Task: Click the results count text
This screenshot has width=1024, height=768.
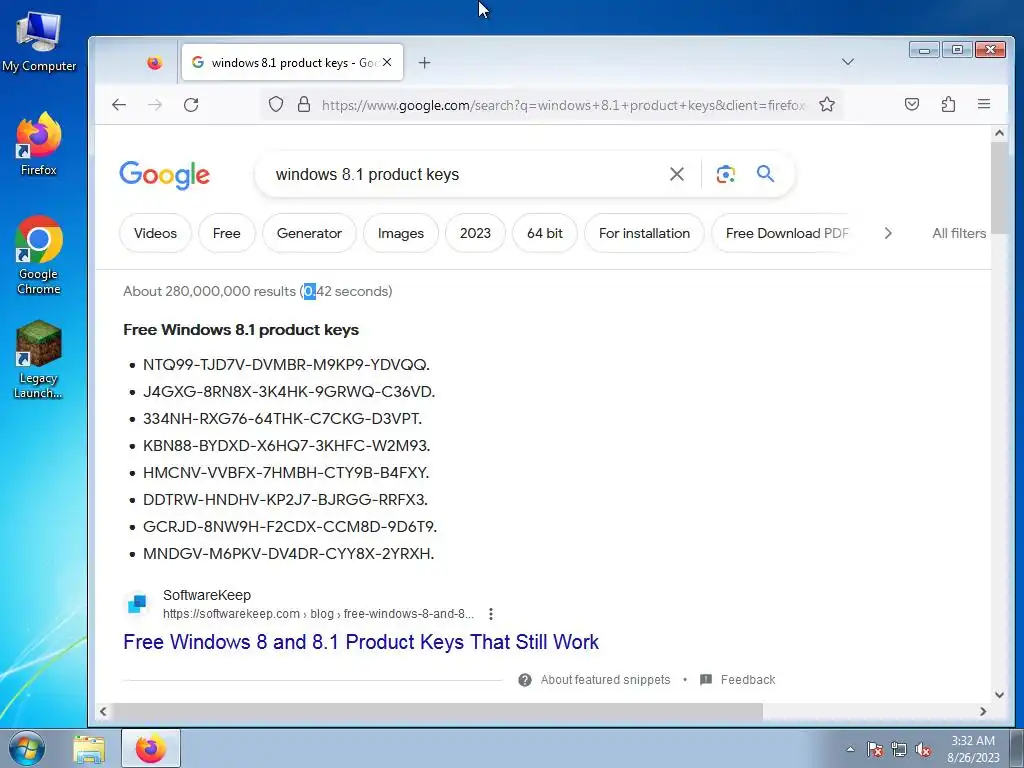Action: coord(258,291)
